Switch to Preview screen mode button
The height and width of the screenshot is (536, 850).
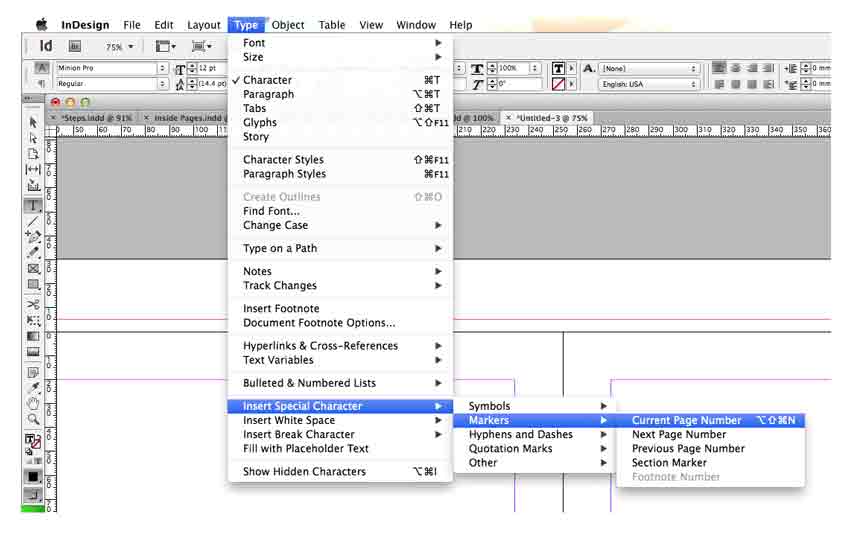click(x=33, y=494)
